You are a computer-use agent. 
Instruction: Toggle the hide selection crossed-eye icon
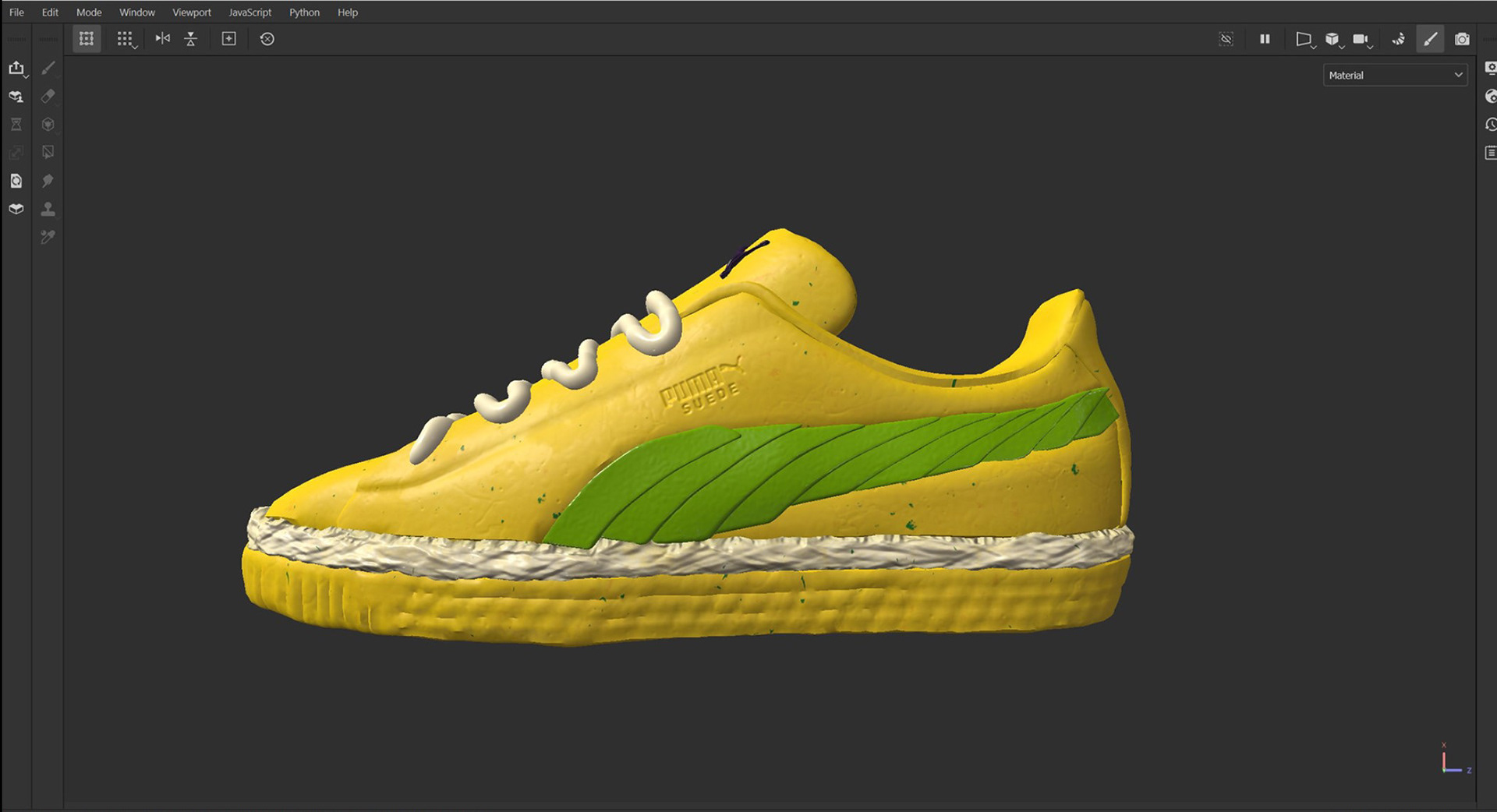1226,39
